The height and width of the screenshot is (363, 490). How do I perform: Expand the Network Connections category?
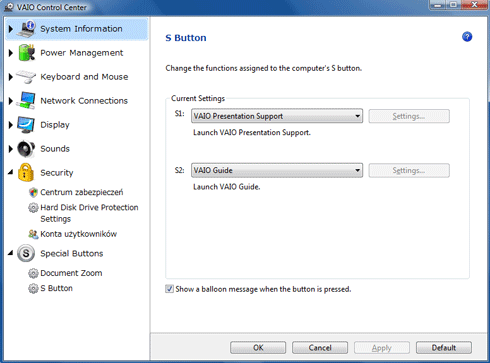tap(11, 101)
